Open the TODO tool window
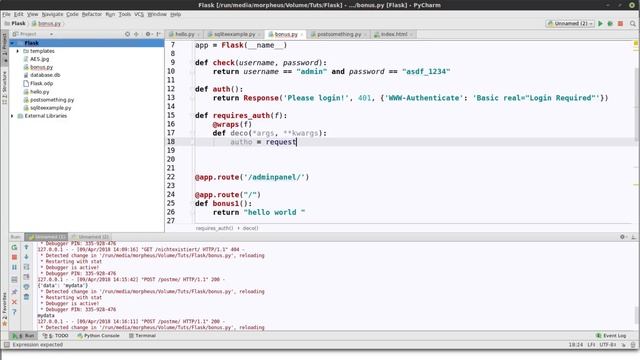This screenshot has height=360, width=640. [x=56, y=336]
